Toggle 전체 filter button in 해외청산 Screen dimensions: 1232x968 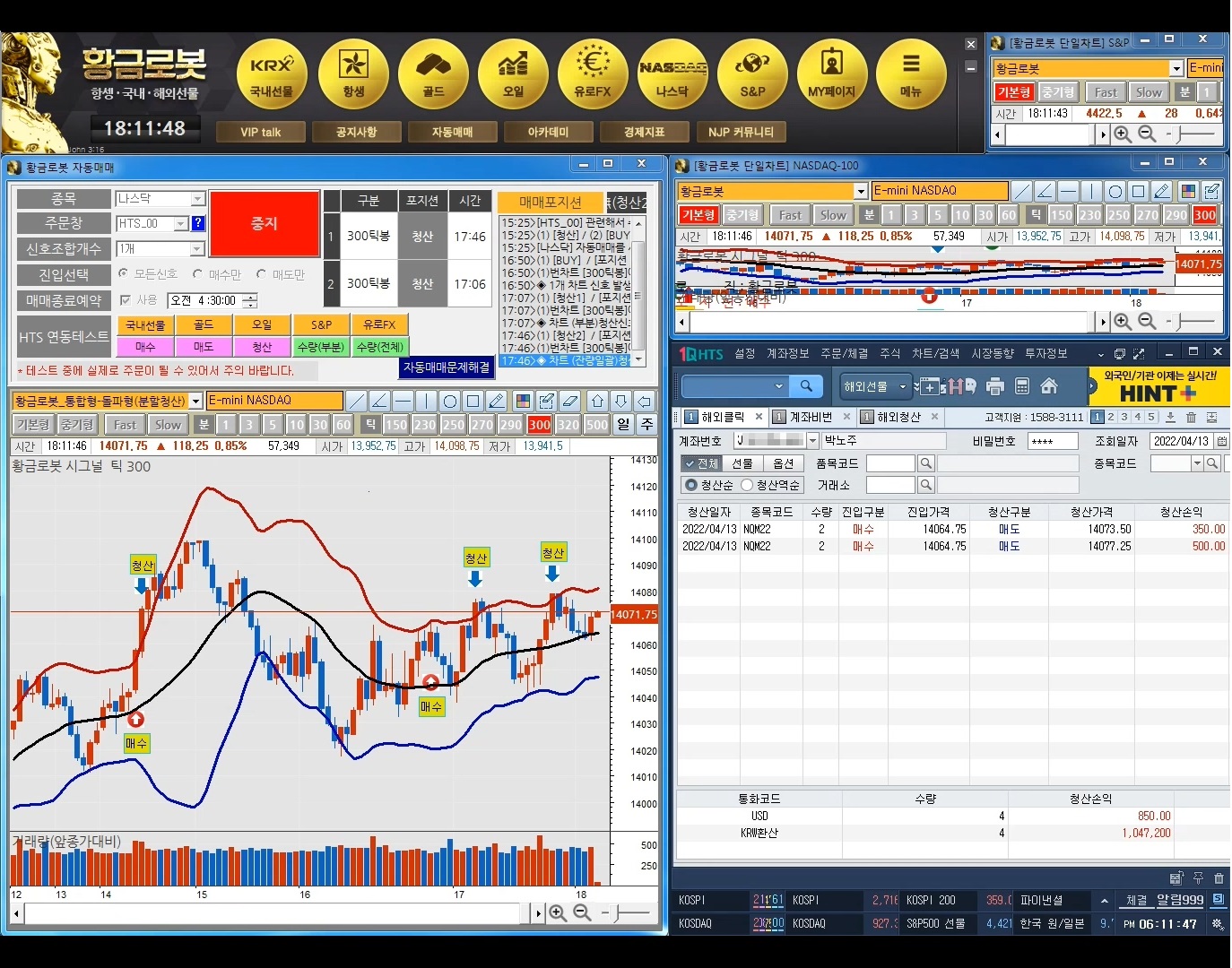(x=700, y=463)
